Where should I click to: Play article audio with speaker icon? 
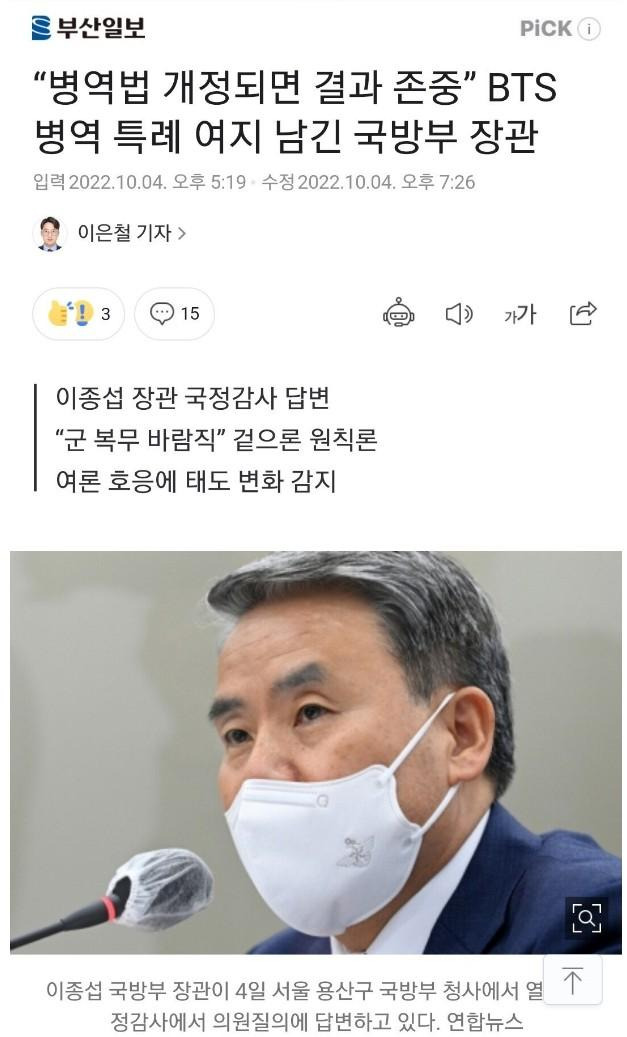[458, 314]
